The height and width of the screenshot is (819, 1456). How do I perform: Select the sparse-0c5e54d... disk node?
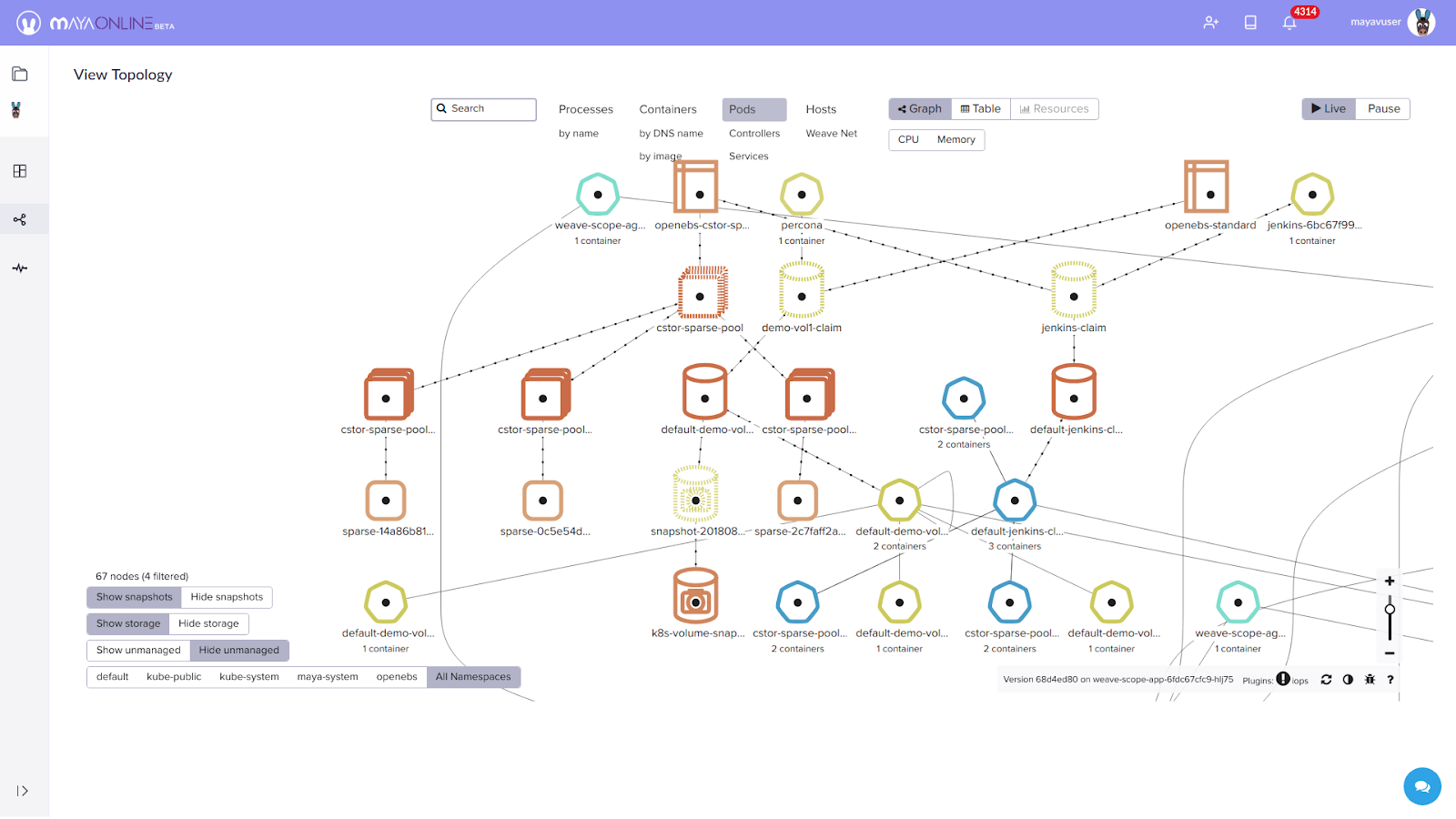pyautogui.click(x=543, y=500)
